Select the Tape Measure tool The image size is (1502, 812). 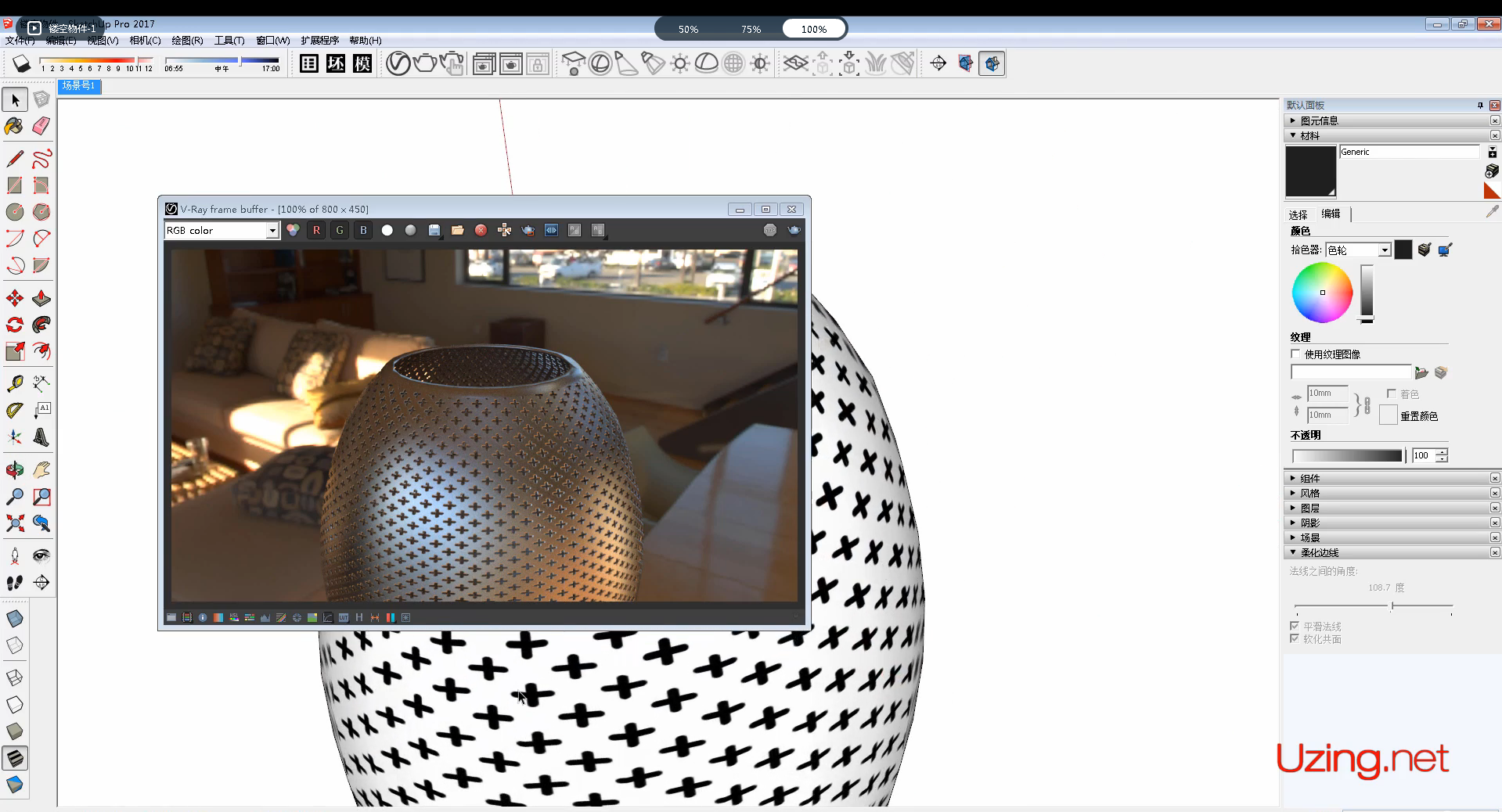point(15,383)
